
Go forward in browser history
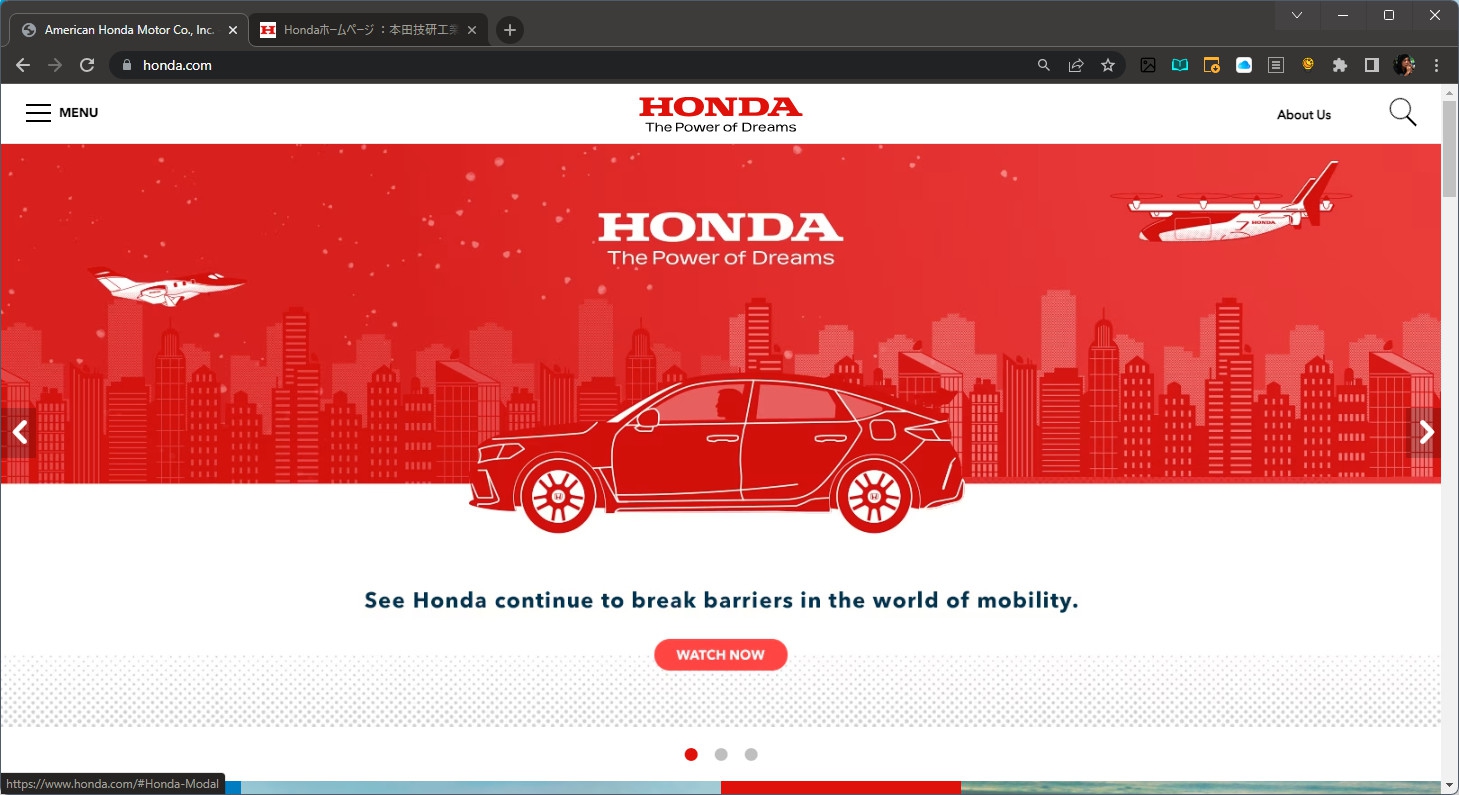point(55,65)
